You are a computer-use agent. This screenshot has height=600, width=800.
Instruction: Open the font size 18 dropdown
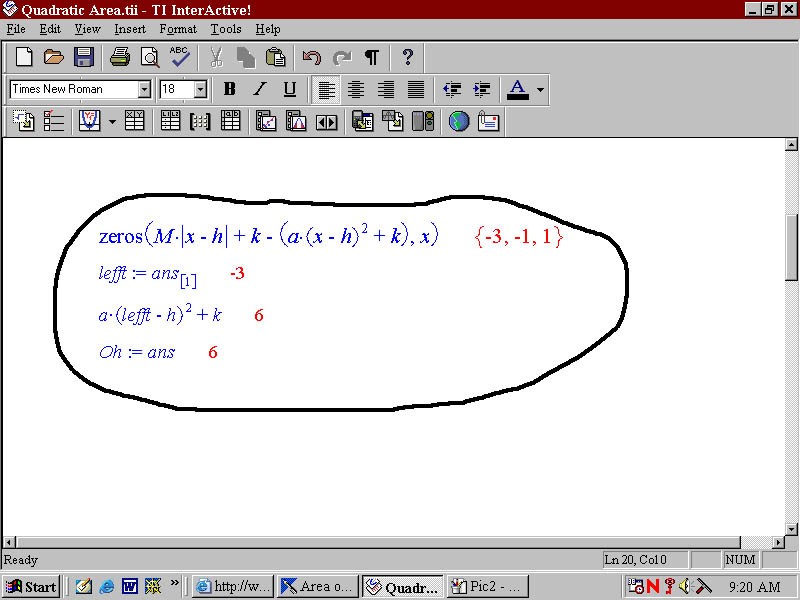click(200, 89)
